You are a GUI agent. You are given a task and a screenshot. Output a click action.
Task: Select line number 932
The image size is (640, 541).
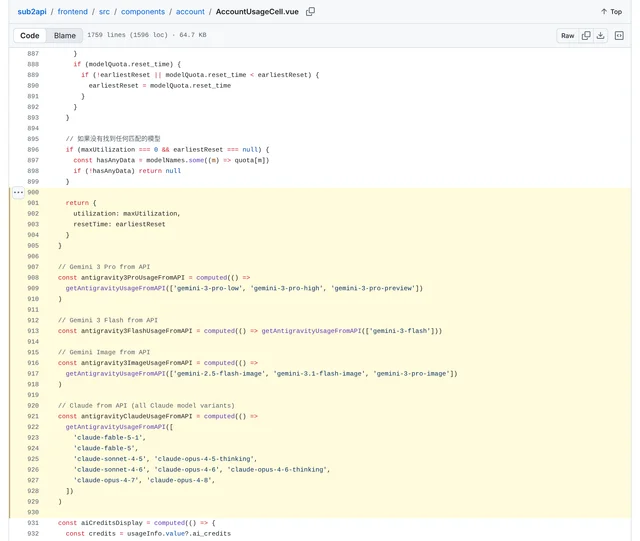pyautogui.click(x=33, y=534)
